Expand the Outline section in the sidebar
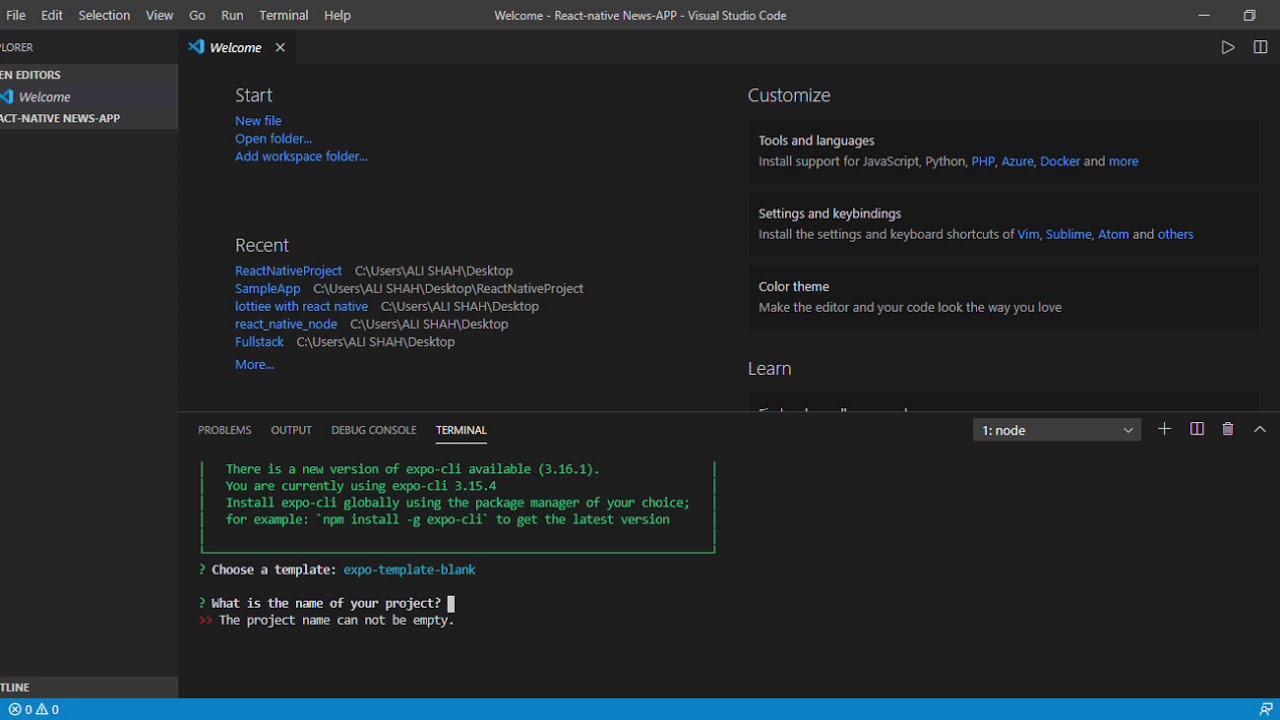Screen dimensions: 1280x720 tap(89, 687)
